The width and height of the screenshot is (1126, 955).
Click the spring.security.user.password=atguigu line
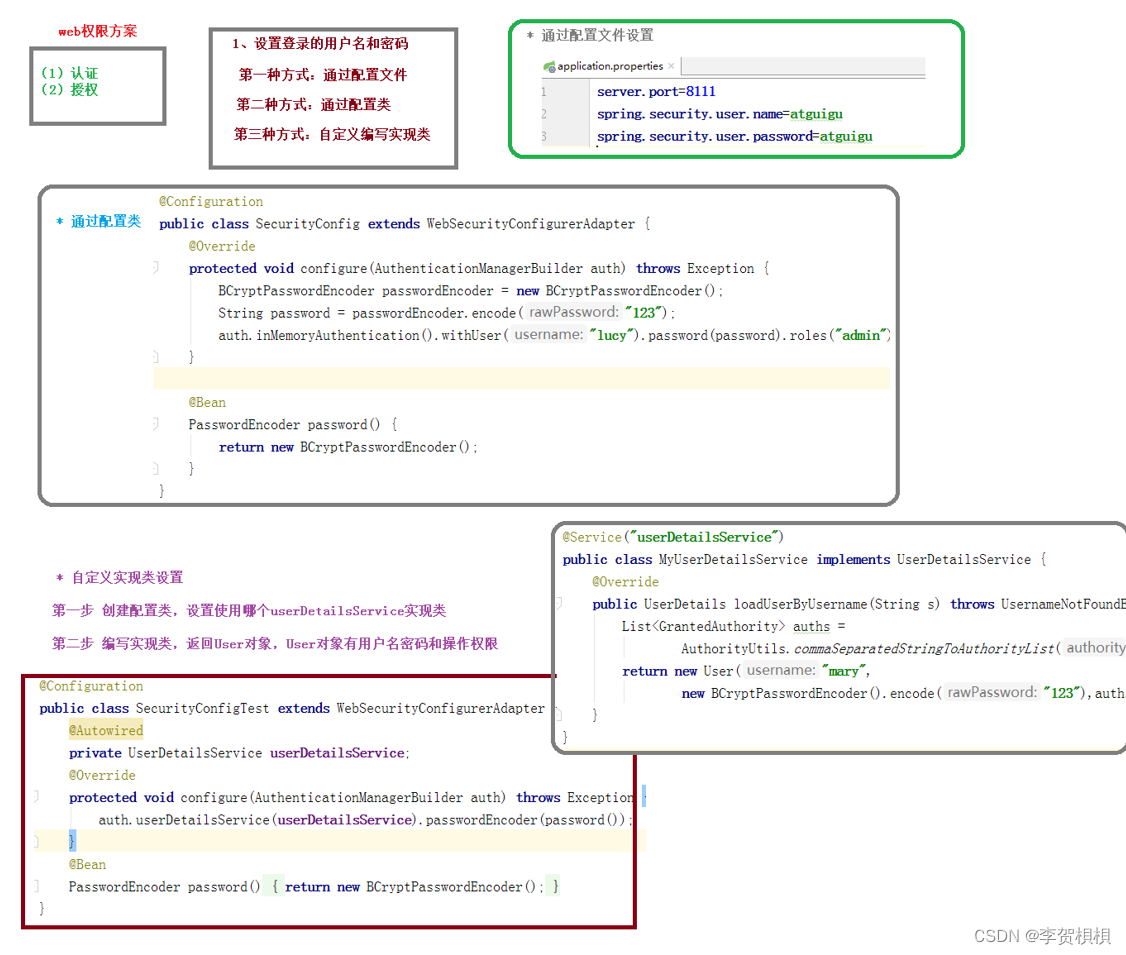tap(735, 136)
